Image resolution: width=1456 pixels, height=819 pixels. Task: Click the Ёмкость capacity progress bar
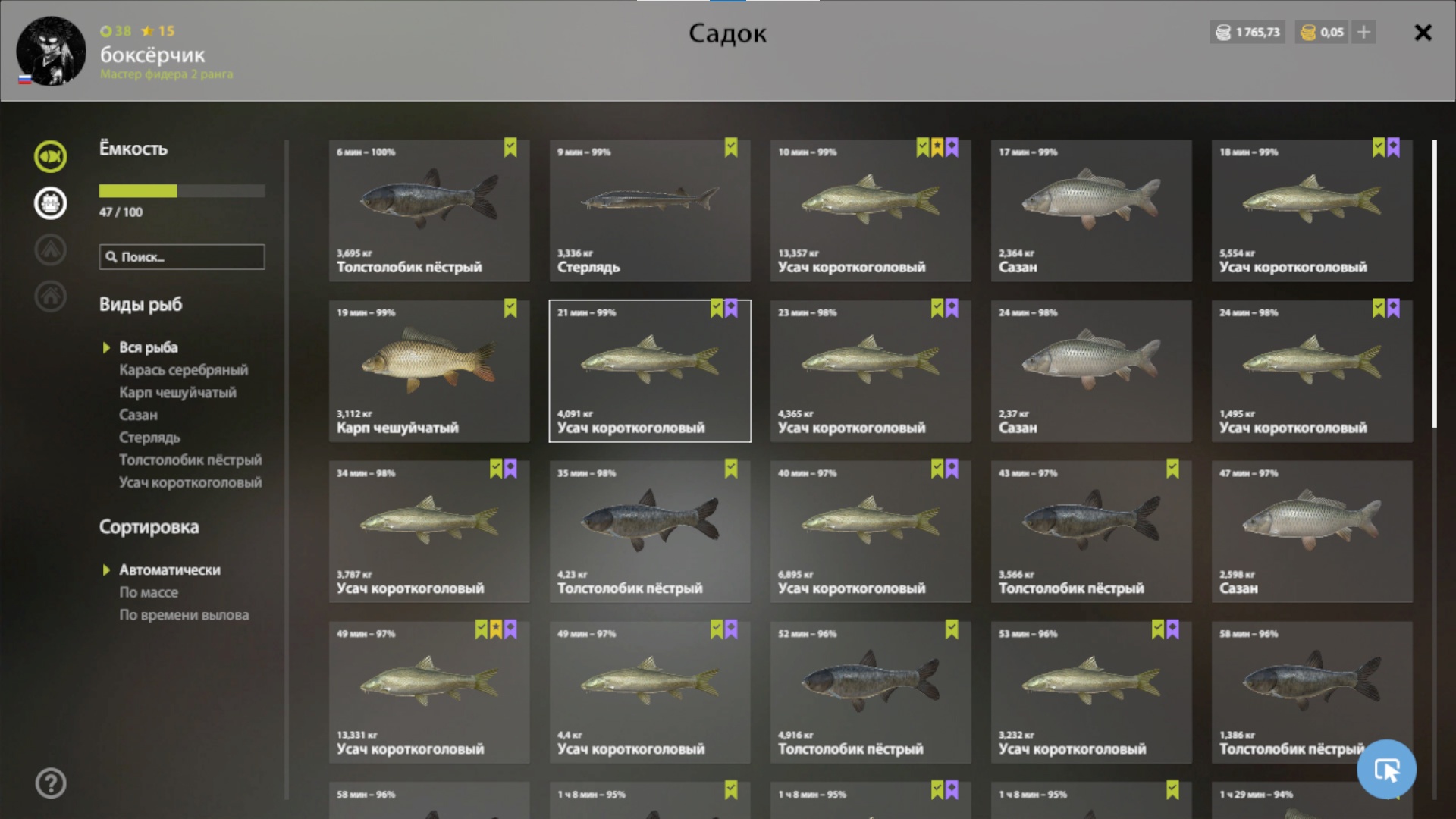tap(182, 191)
